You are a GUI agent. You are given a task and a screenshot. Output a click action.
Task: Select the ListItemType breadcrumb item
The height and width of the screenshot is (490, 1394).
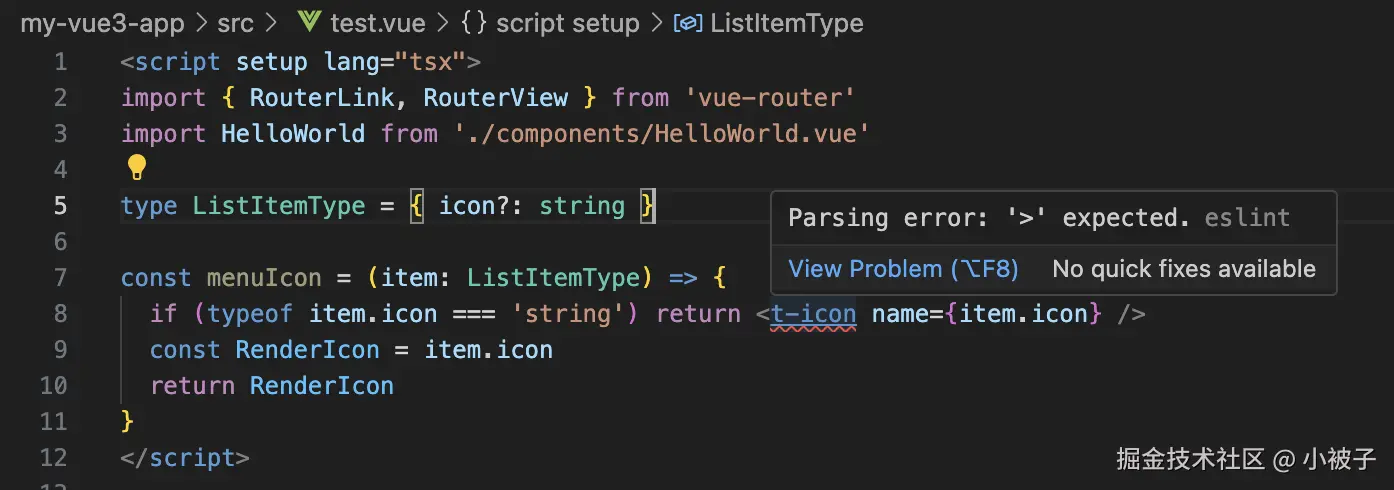[x=786, y=23]
